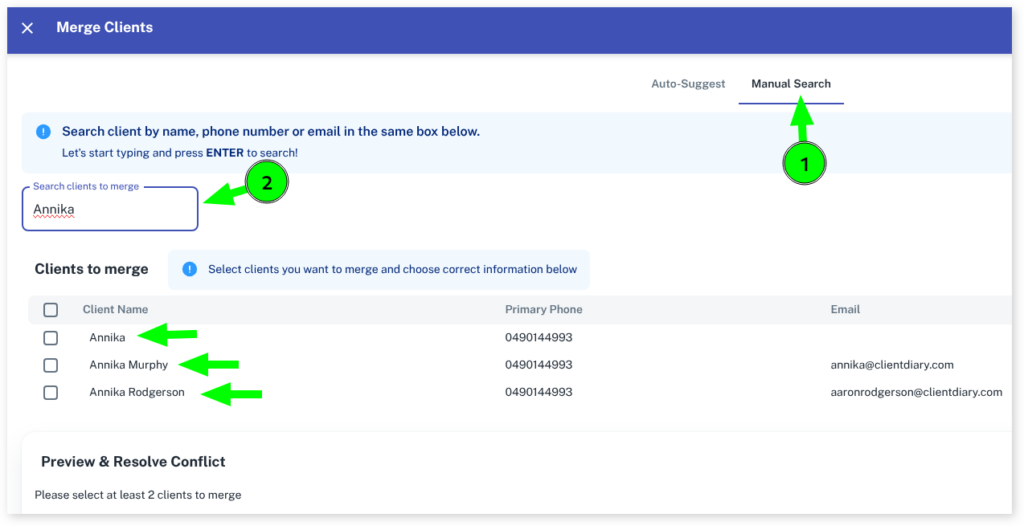Switch to the Auto-Suggest tab
This screenshot has height=526, width=1024.
click(x=688, y=84)
